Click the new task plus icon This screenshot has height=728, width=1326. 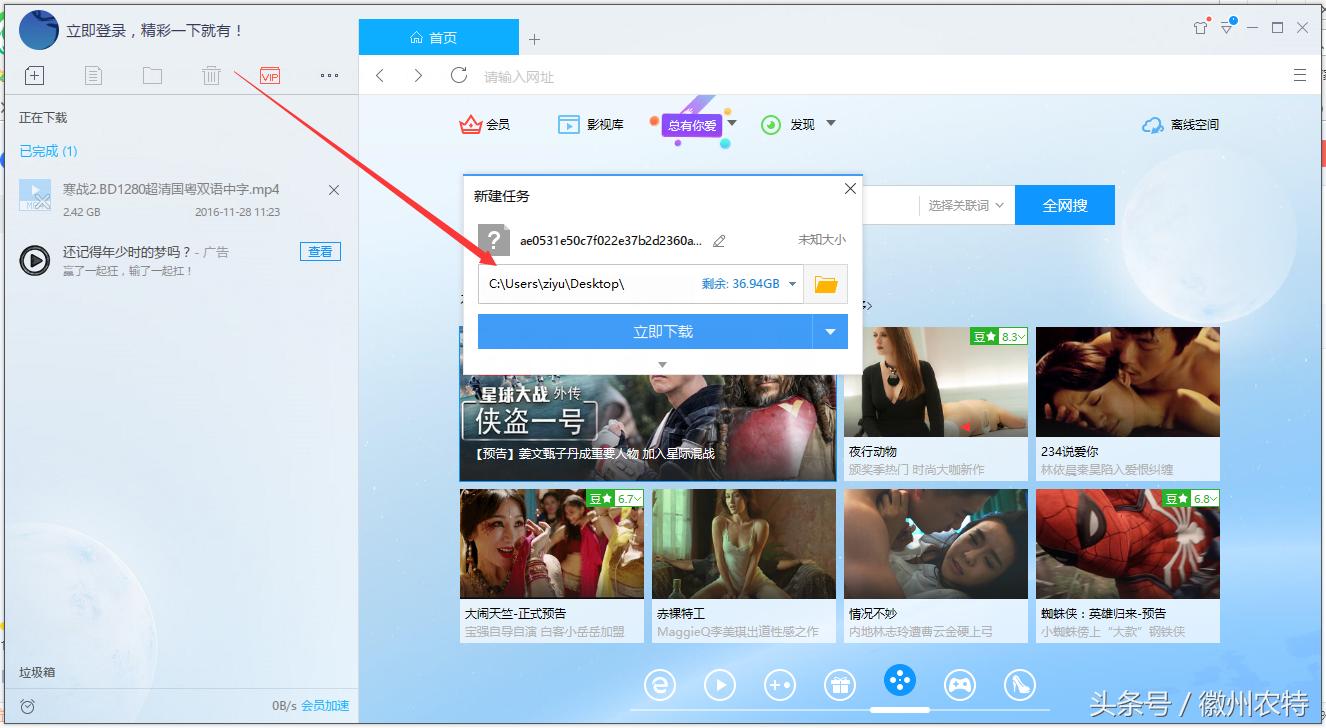pos(34,75)
